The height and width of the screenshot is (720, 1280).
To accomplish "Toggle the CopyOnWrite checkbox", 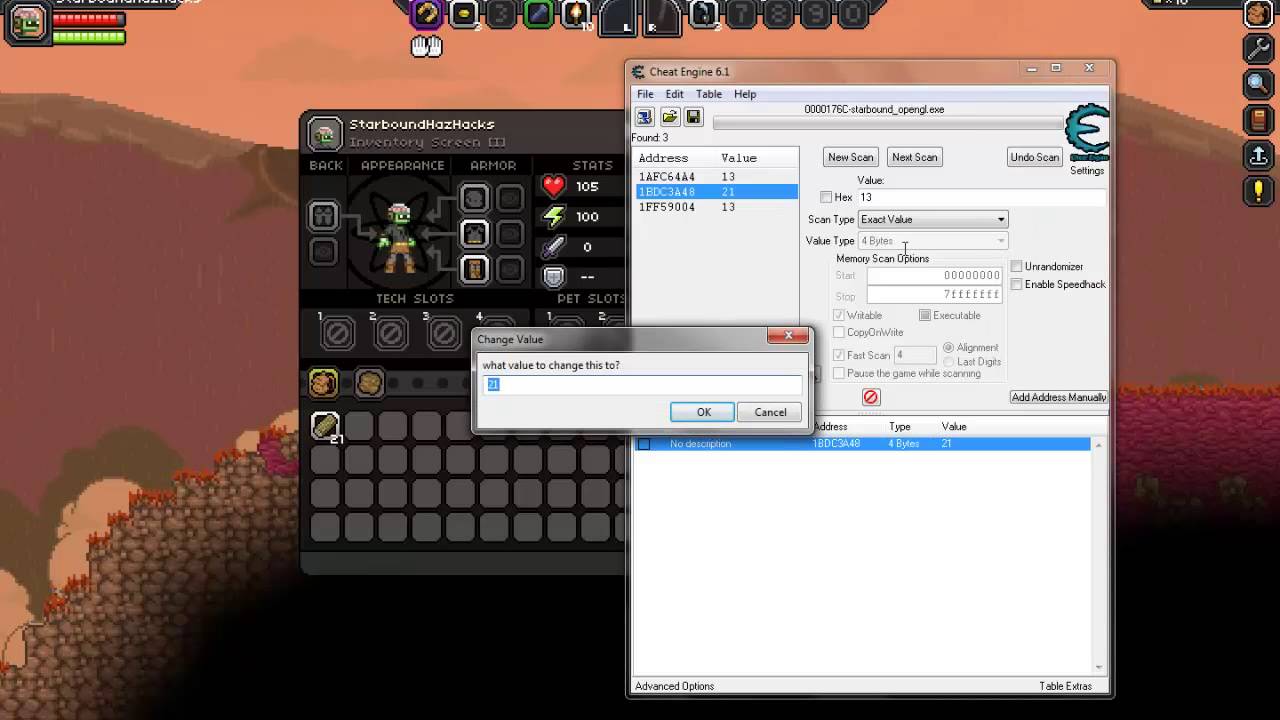I will point(839,333).
